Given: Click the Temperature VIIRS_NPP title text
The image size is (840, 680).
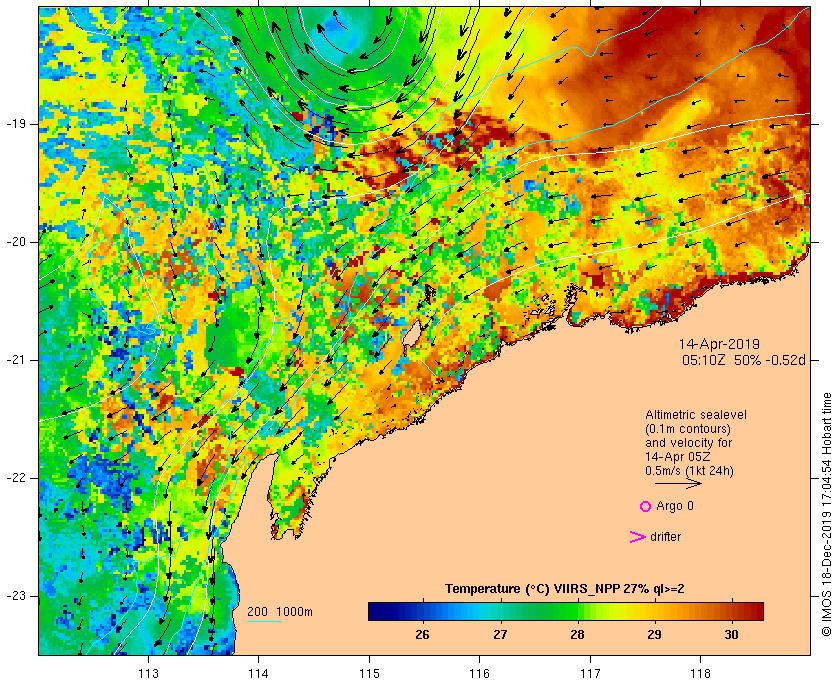Looking at the screenshot, I should pos(565,589).
